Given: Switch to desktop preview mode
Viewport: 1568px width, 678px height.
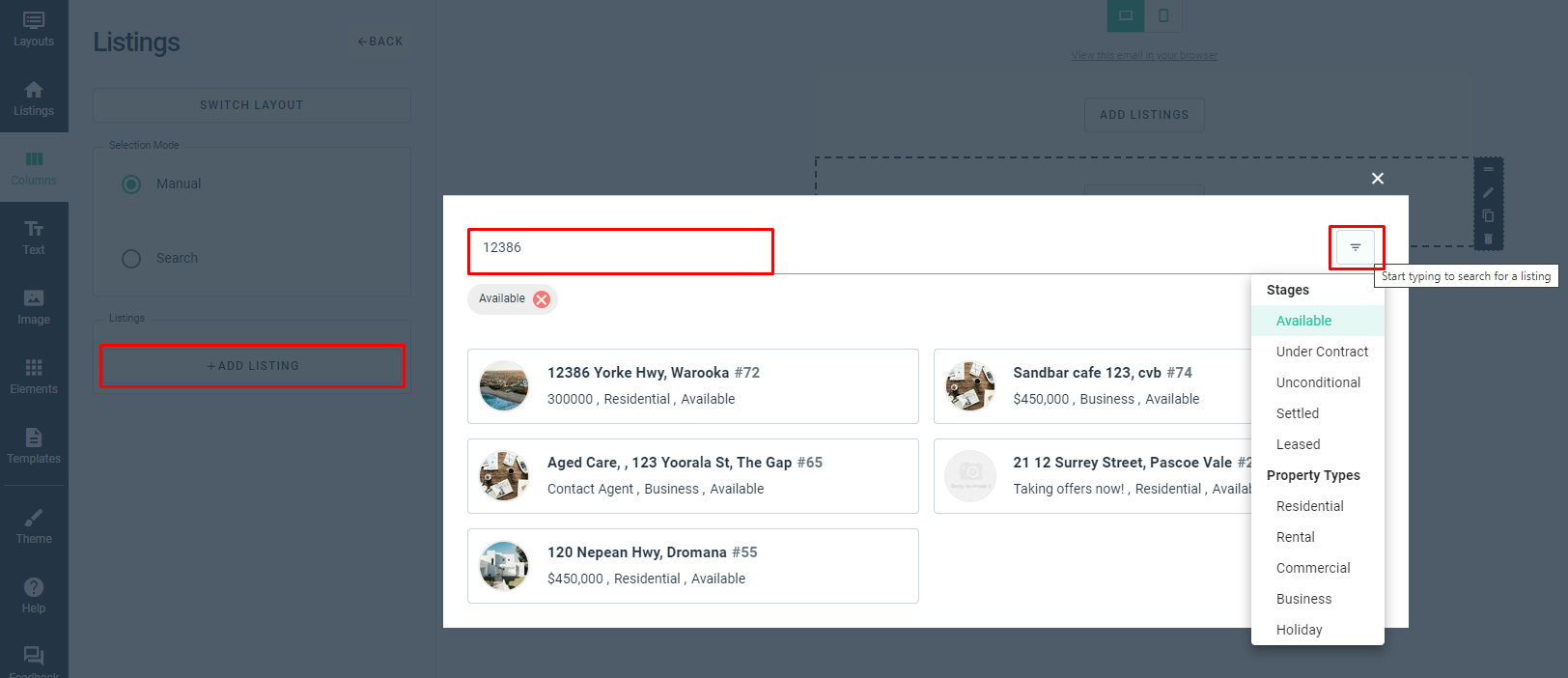Looking at the screenshot, I should click(x=1126, y=15).
